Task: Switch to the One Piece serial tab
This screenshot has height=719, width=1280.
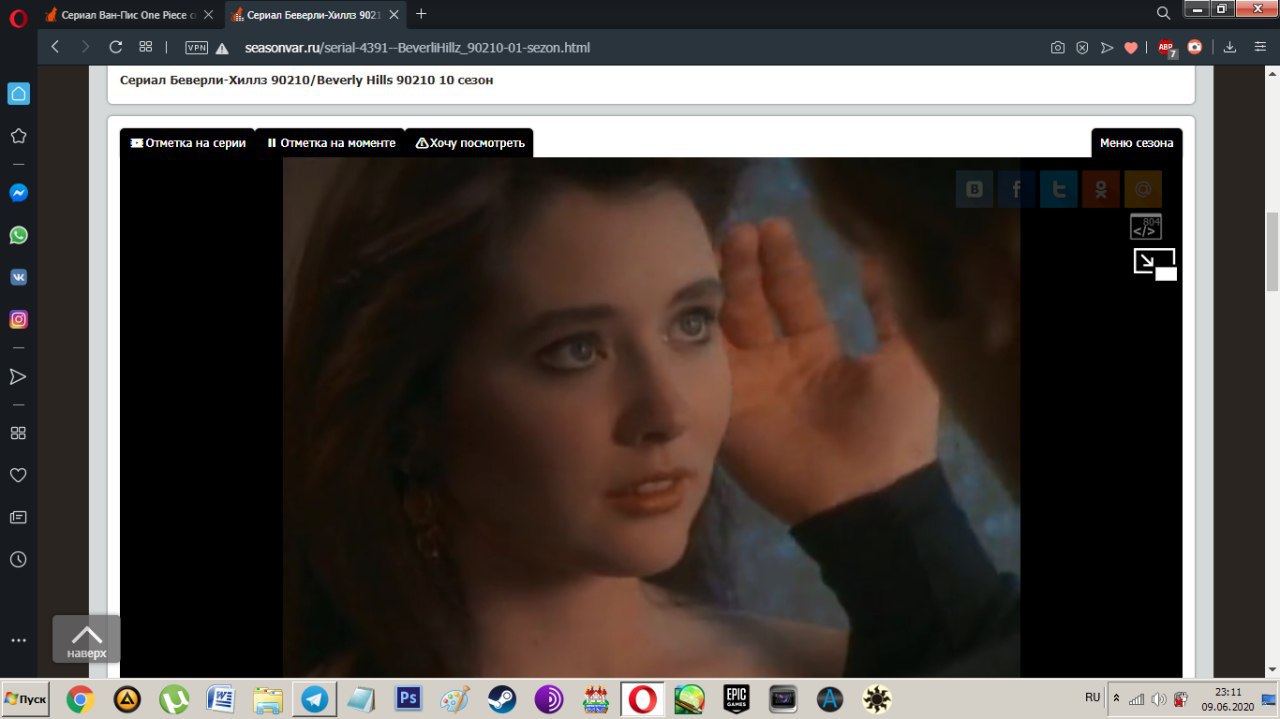Action: [x=131, y=15]
